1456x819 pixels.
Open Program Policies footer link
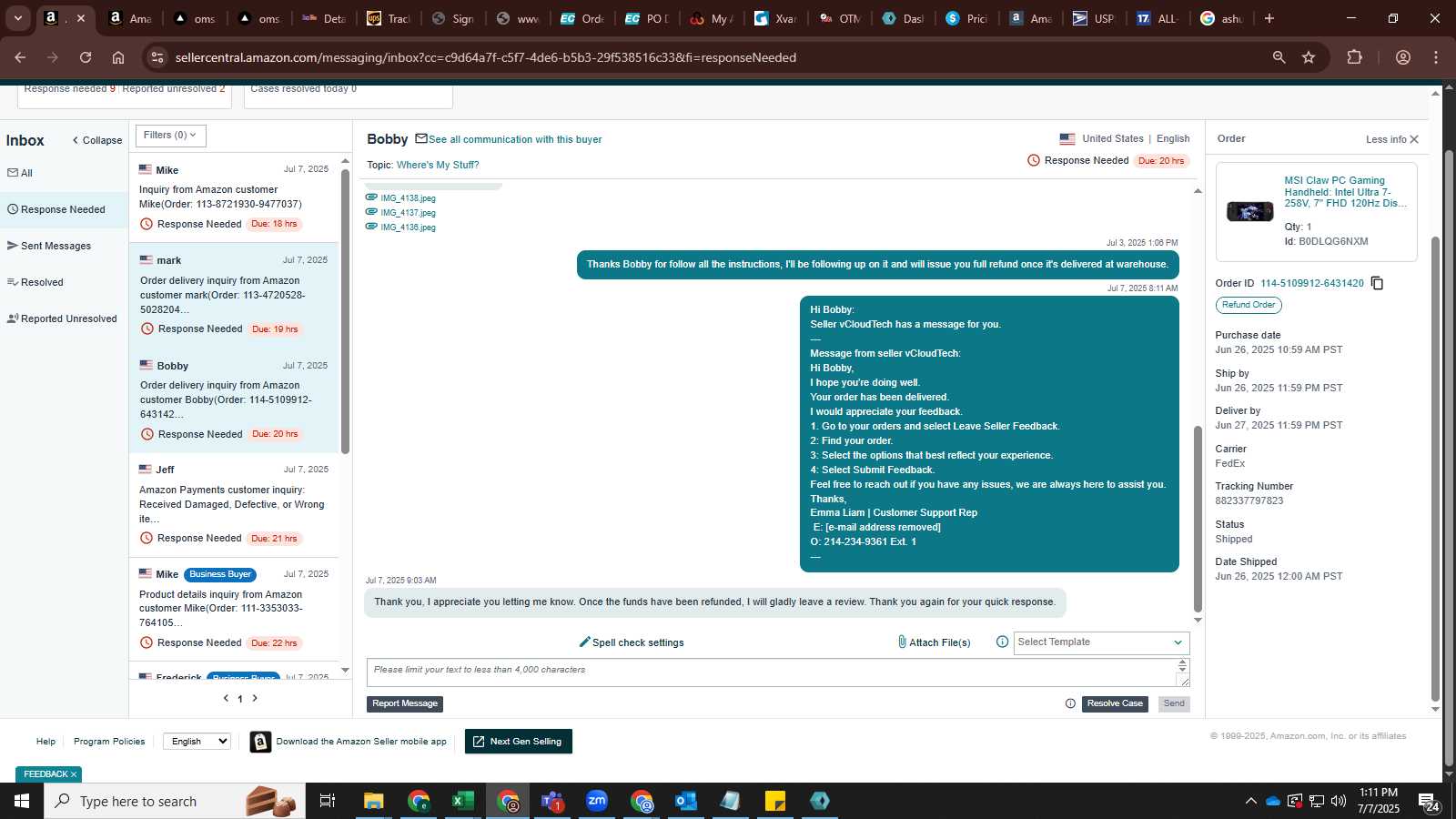pyautogui.click(x=109, y=742)
